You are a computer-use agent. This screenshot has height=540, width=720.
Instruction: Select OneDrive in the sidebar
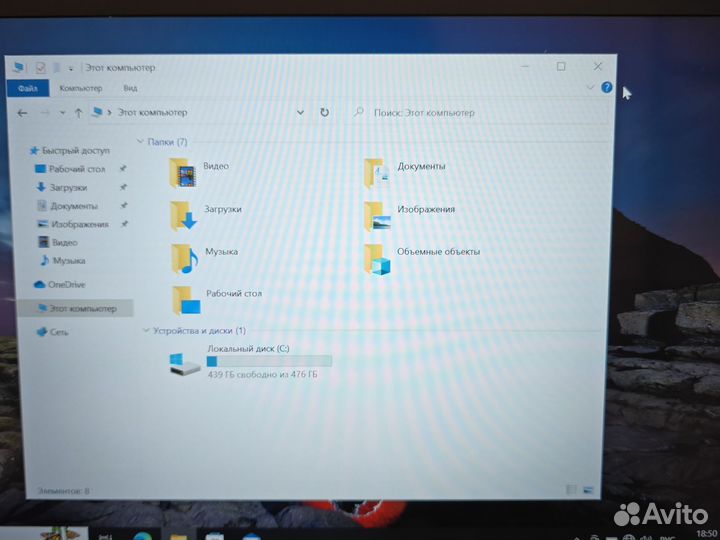60,285
